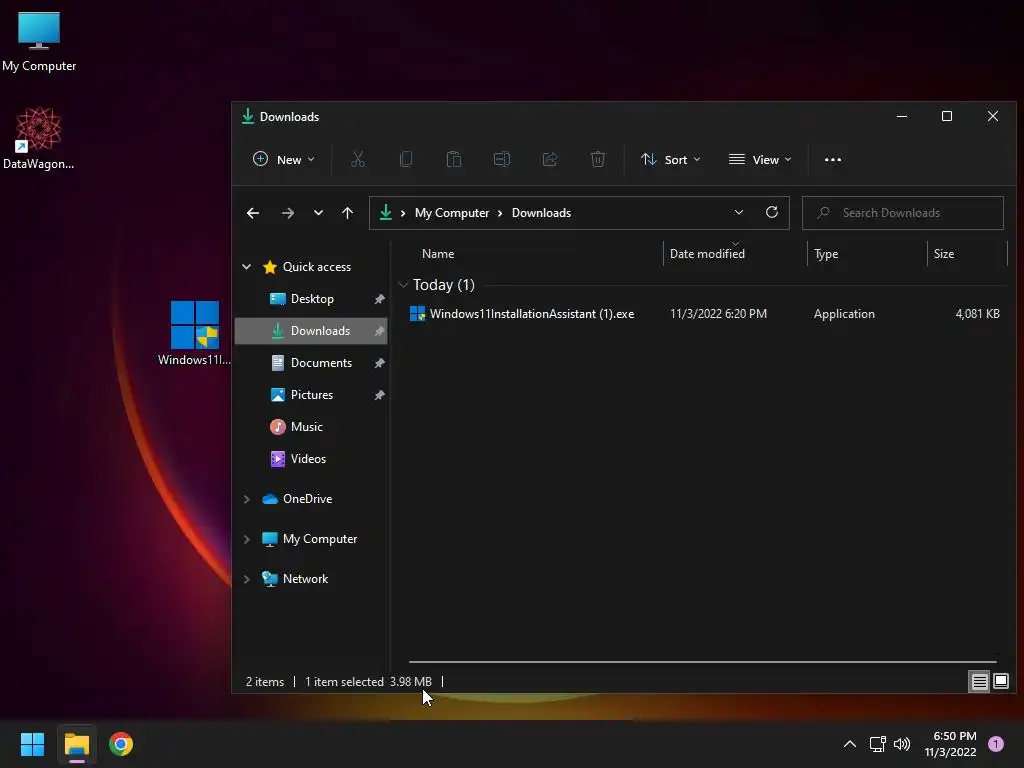Expand the Network tree node
The image size is (1024, 768).
247,579
